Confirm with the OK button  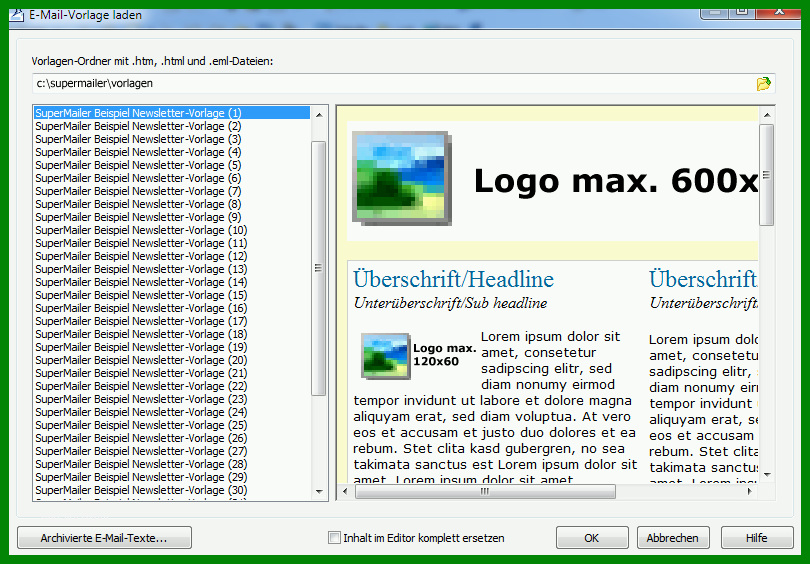[592, 538]
